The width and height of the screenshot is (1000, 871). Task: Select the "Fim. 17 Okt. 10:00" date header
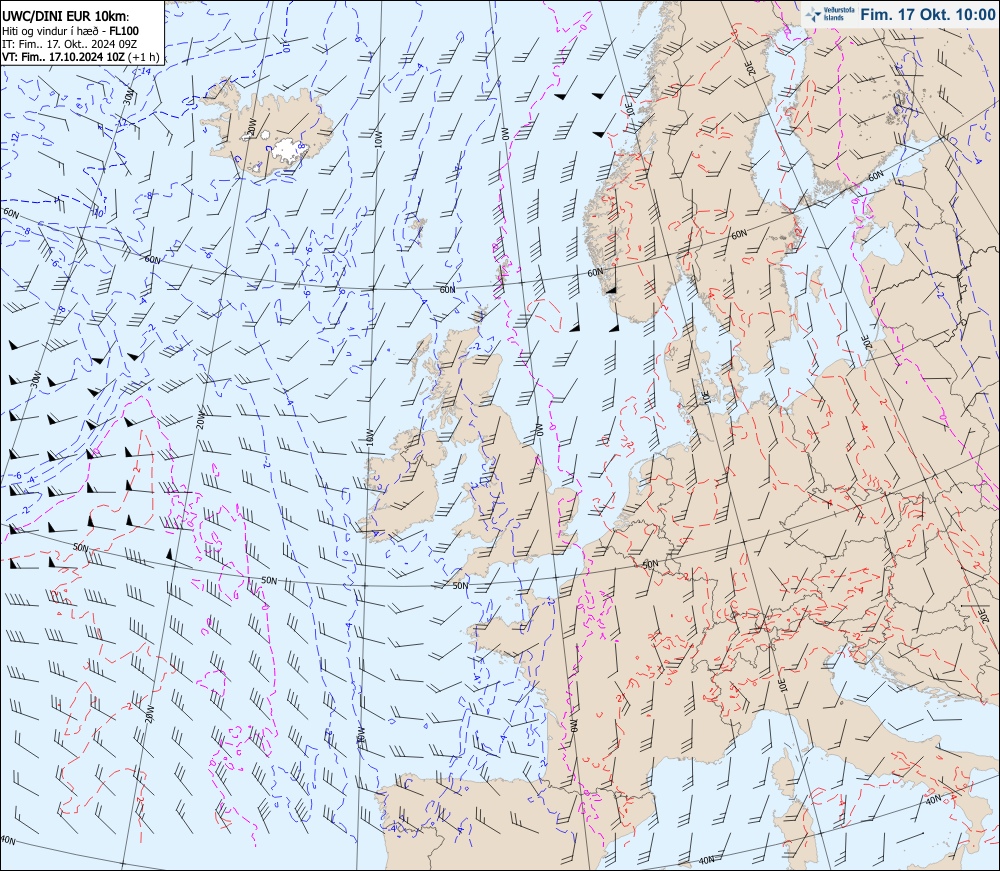tap(927, 15)
